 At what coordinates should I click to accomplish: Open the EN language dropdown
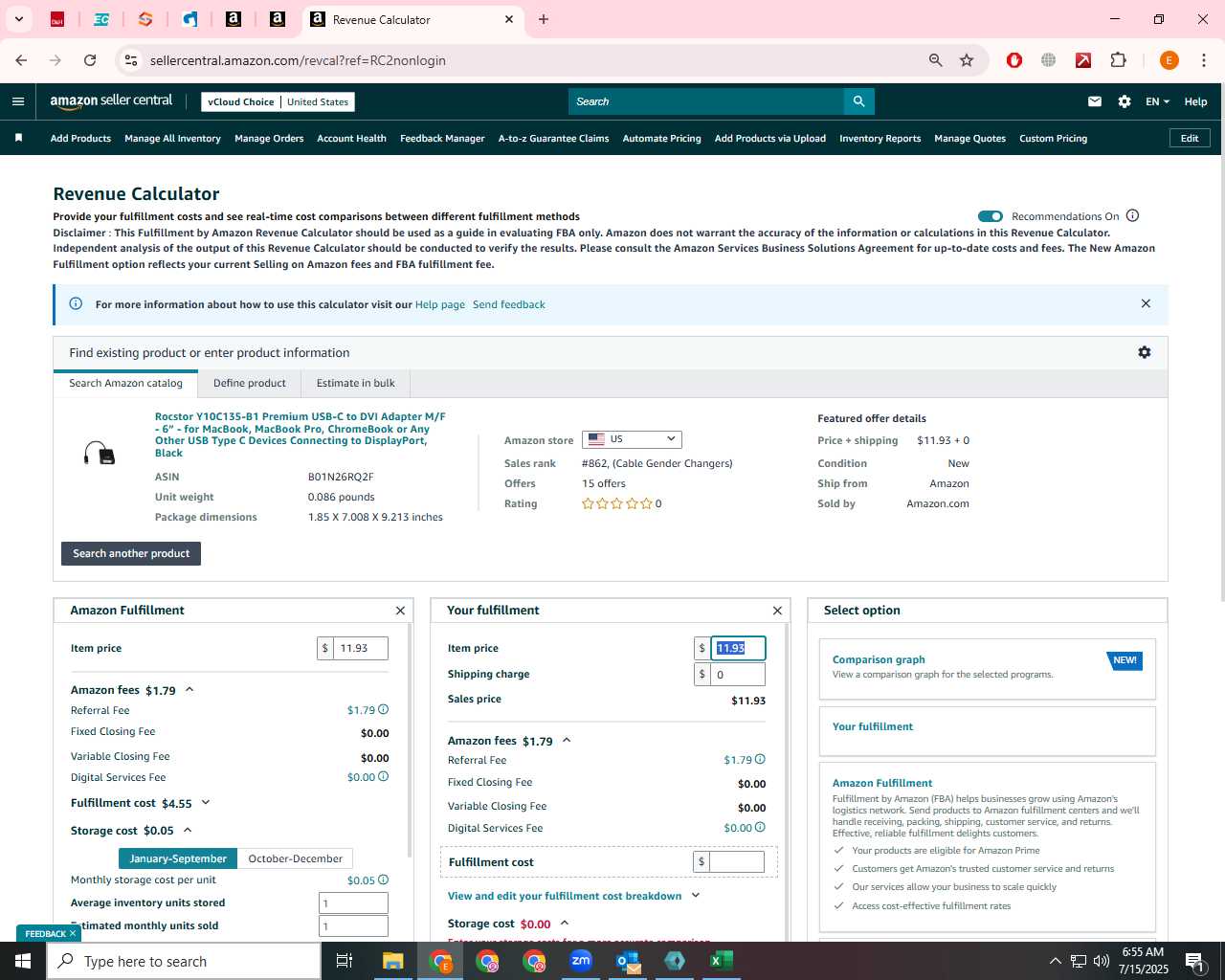pyautogui.click(x=1157, y=101)
